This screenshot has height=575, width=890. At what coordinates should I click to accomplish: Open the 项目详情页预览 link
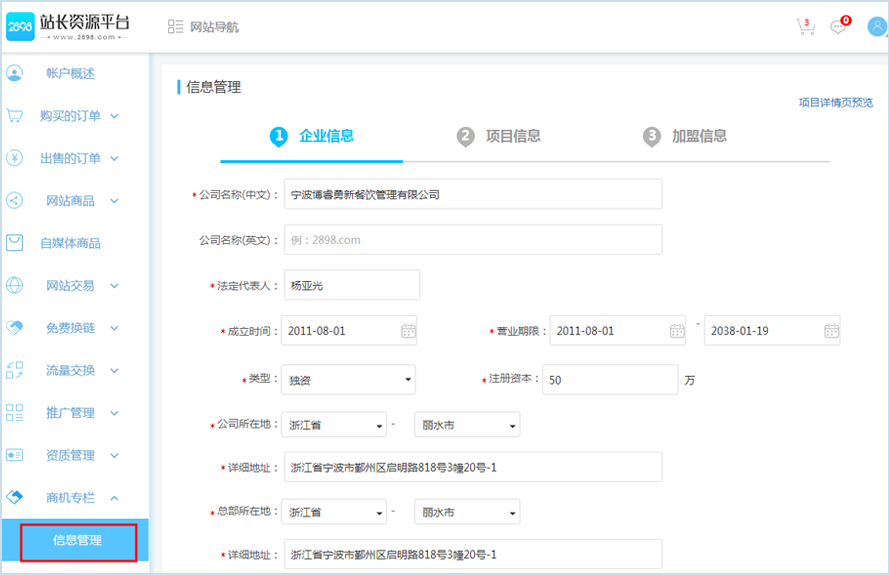coord(835,103)
